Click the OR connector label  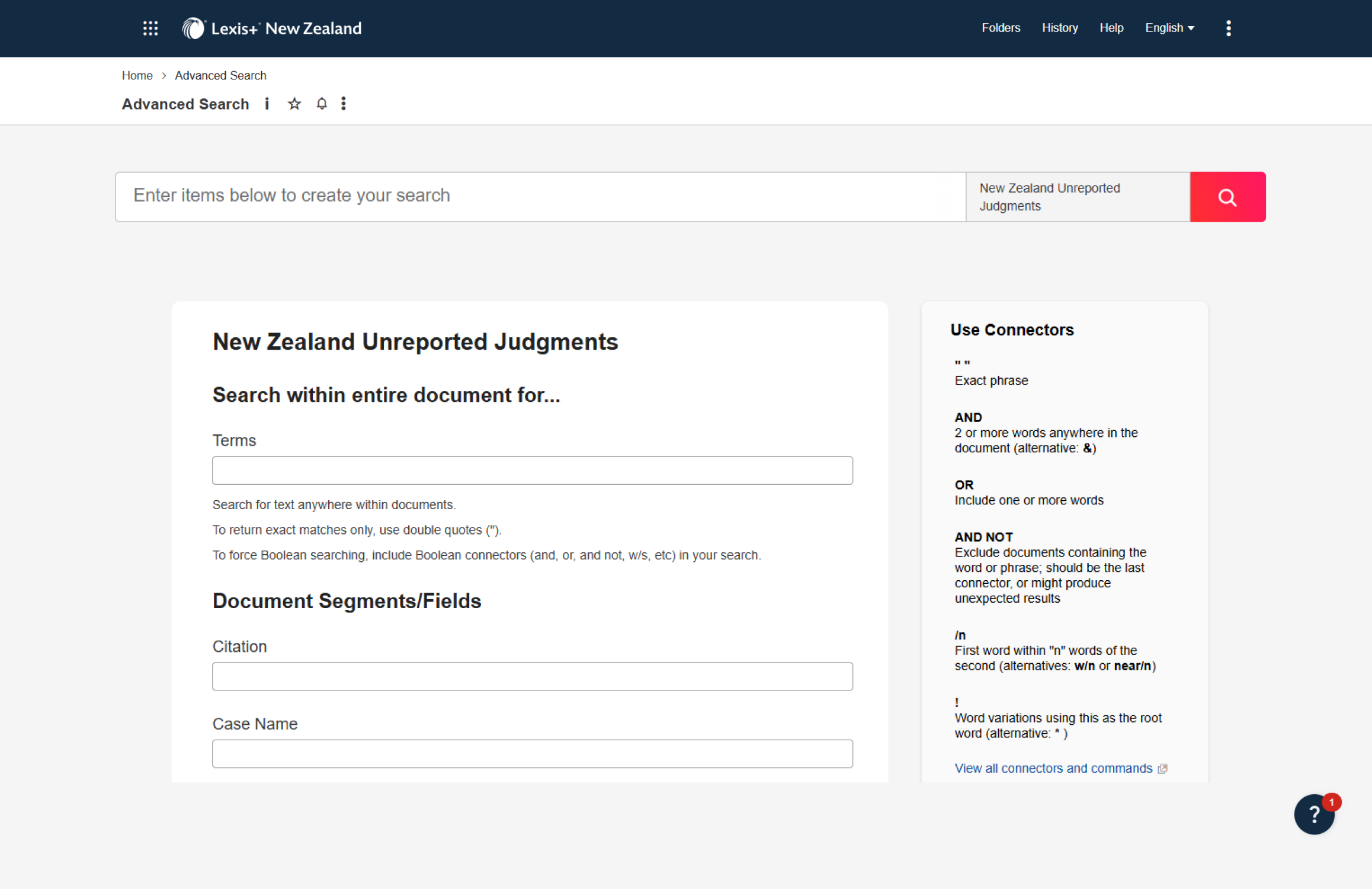click(964, 484)
